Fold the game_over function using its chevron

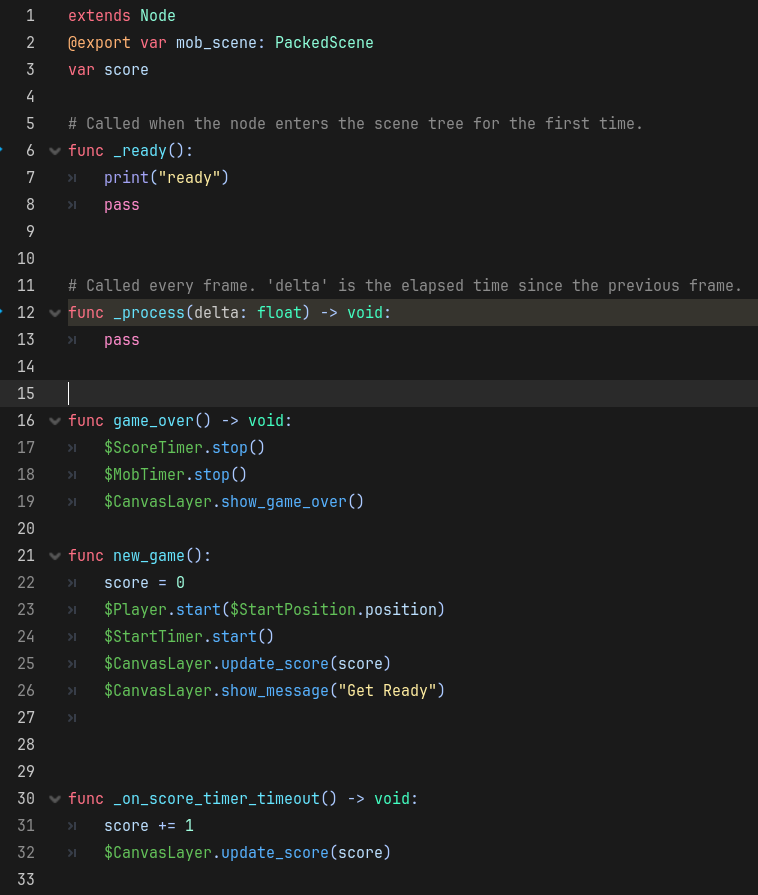click(55, 421)
